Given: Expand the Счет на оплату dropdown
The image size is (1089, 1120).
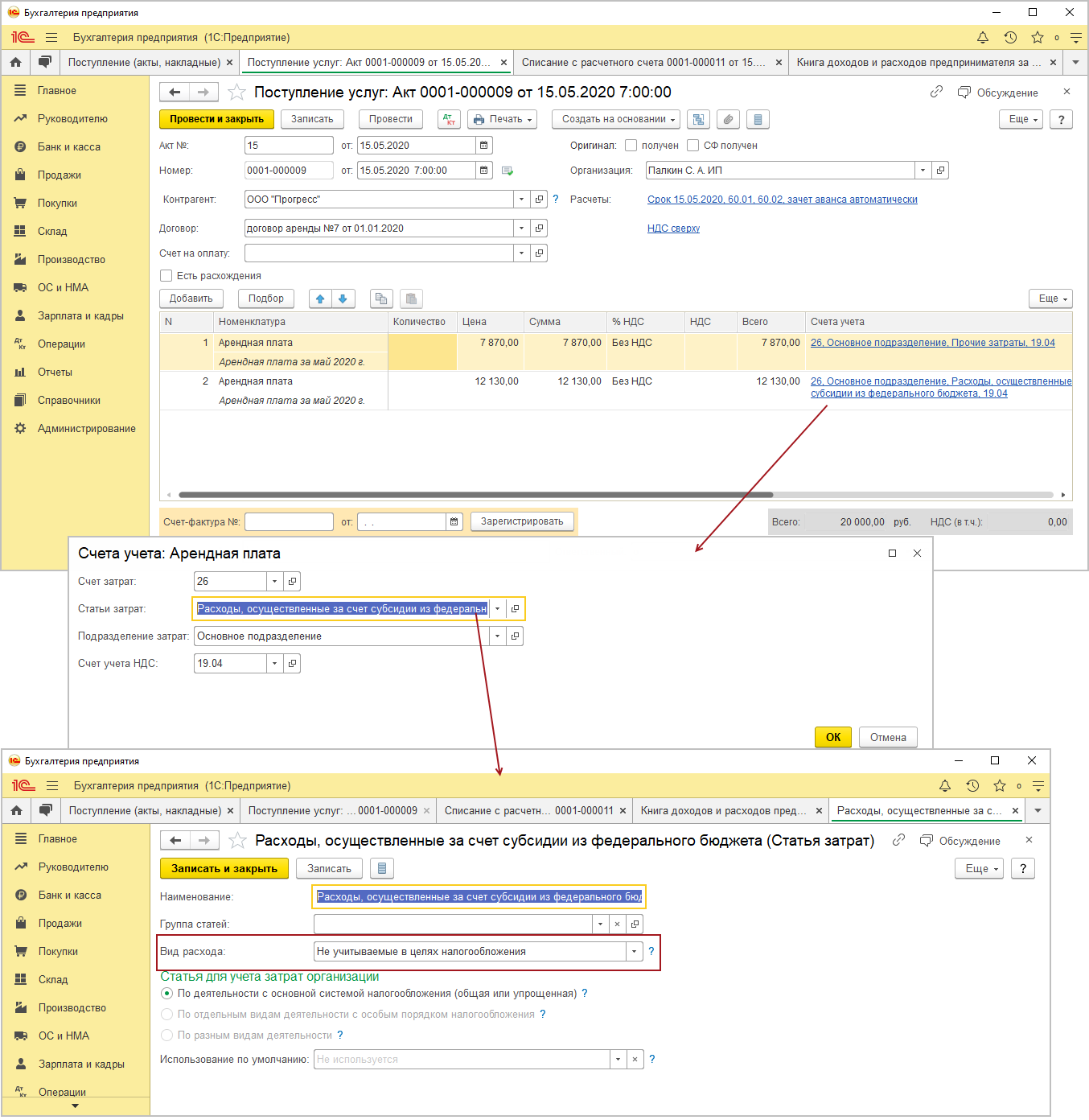Looking at the screenshot, I should pos(522,253).
